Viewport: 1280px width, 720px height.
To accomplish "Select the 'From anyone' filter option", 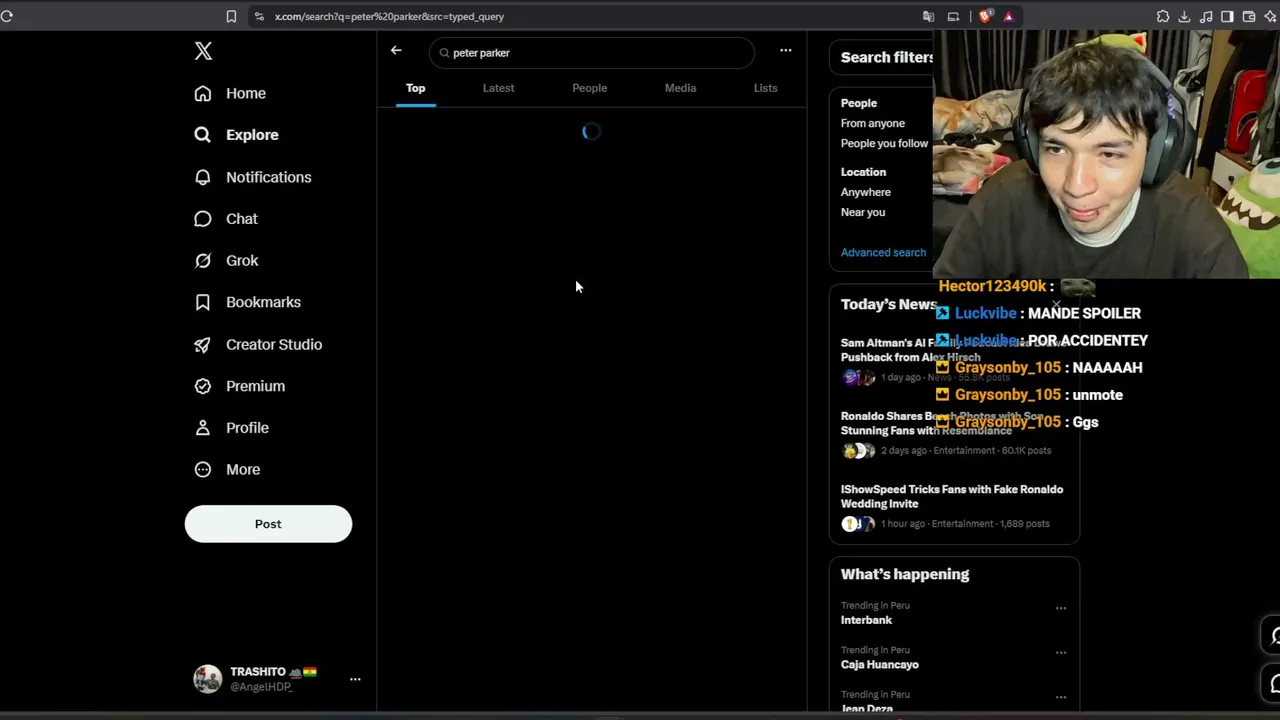I will pos(873,123).
